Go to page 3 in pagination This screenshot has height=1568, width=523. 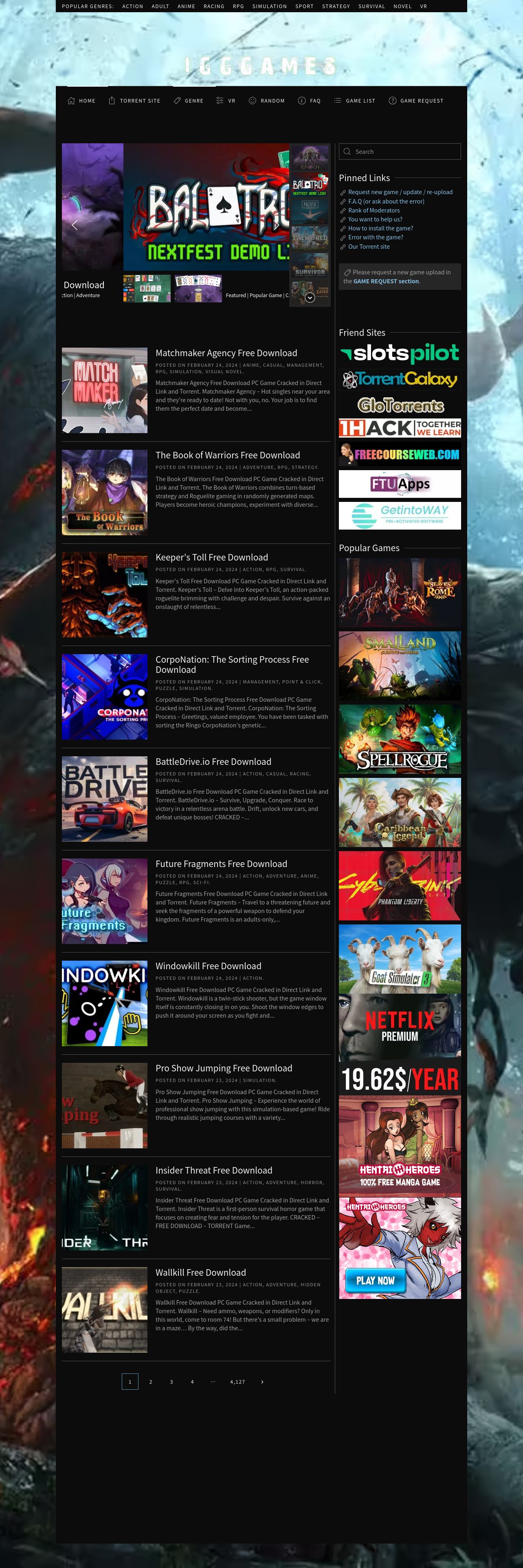click(x=171, y=1382)
